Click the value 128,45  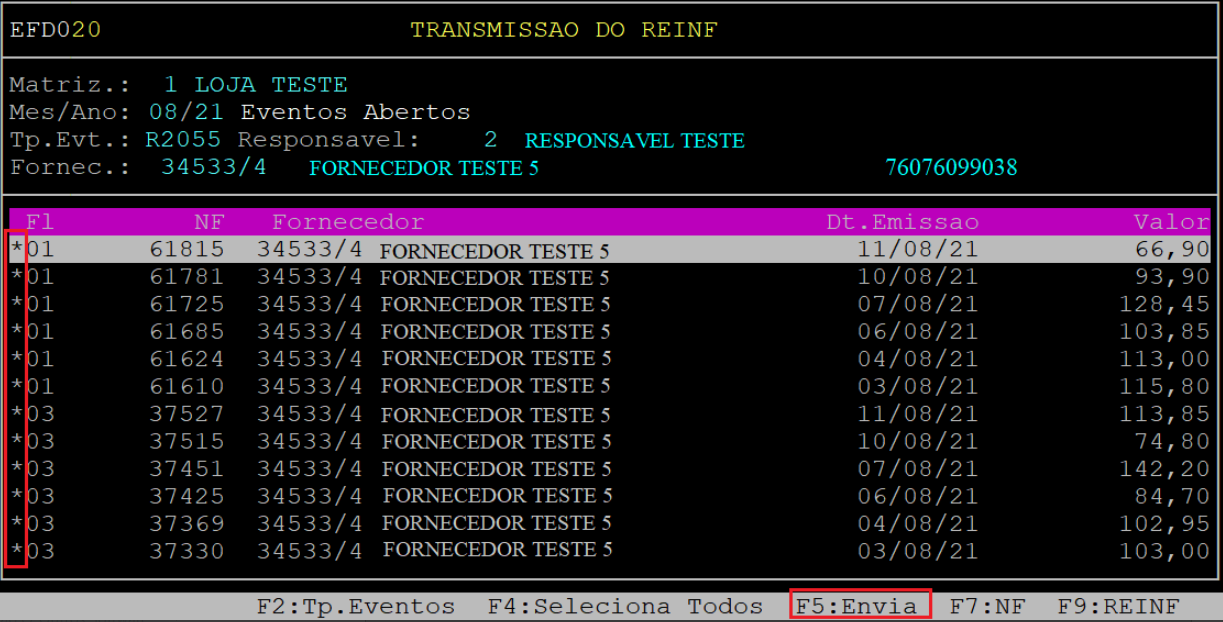coord(1165,304)
